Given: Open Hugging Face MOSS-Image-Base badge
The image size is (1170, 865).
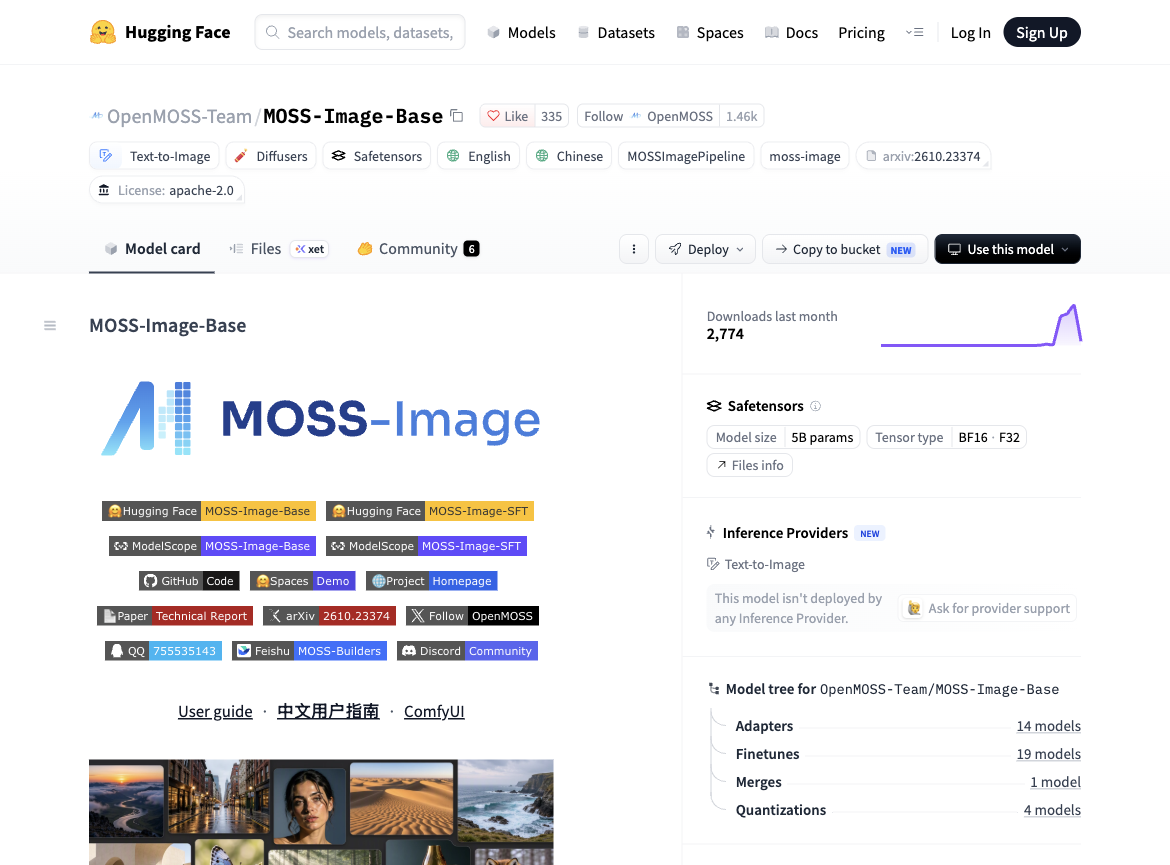Looking at the screenshot, I should tap(209, 511).
